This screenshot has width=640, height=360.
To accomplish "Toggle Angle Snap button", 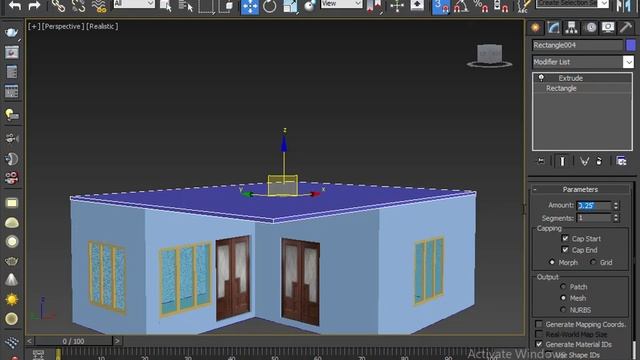I will [x=461, y=7].
